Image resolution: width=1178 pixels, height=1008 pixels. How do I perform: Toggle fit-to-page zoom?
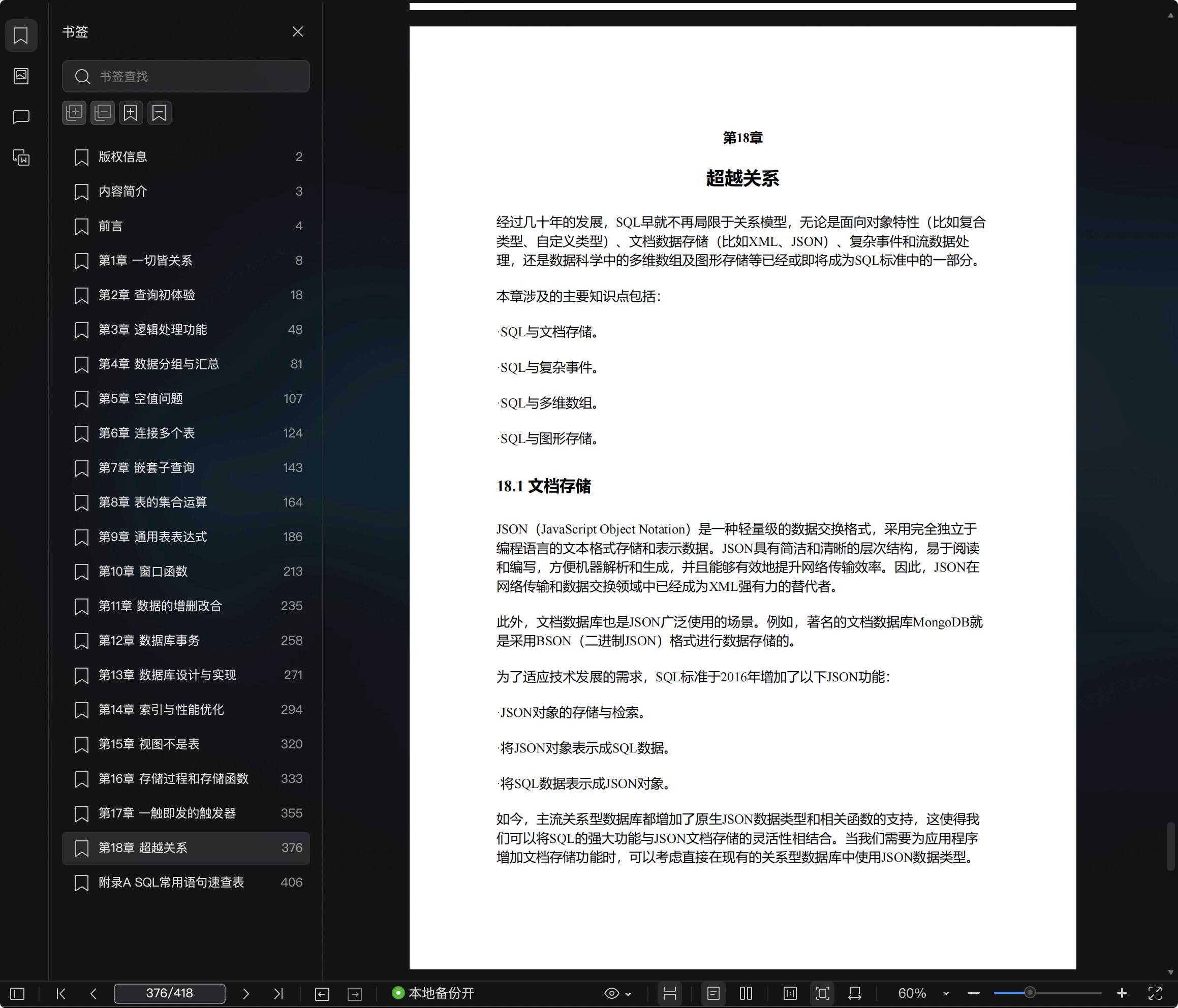click(x=823, y=994)
